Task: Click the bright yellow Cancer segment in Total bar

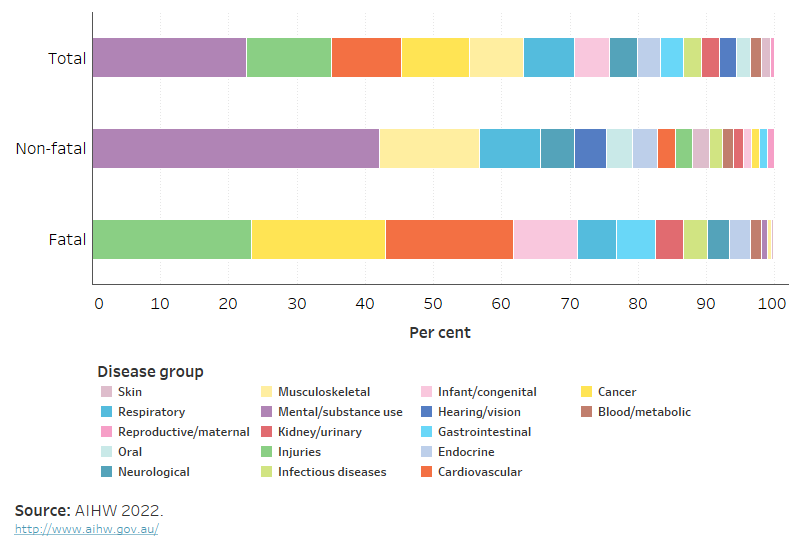Action: 435,58
